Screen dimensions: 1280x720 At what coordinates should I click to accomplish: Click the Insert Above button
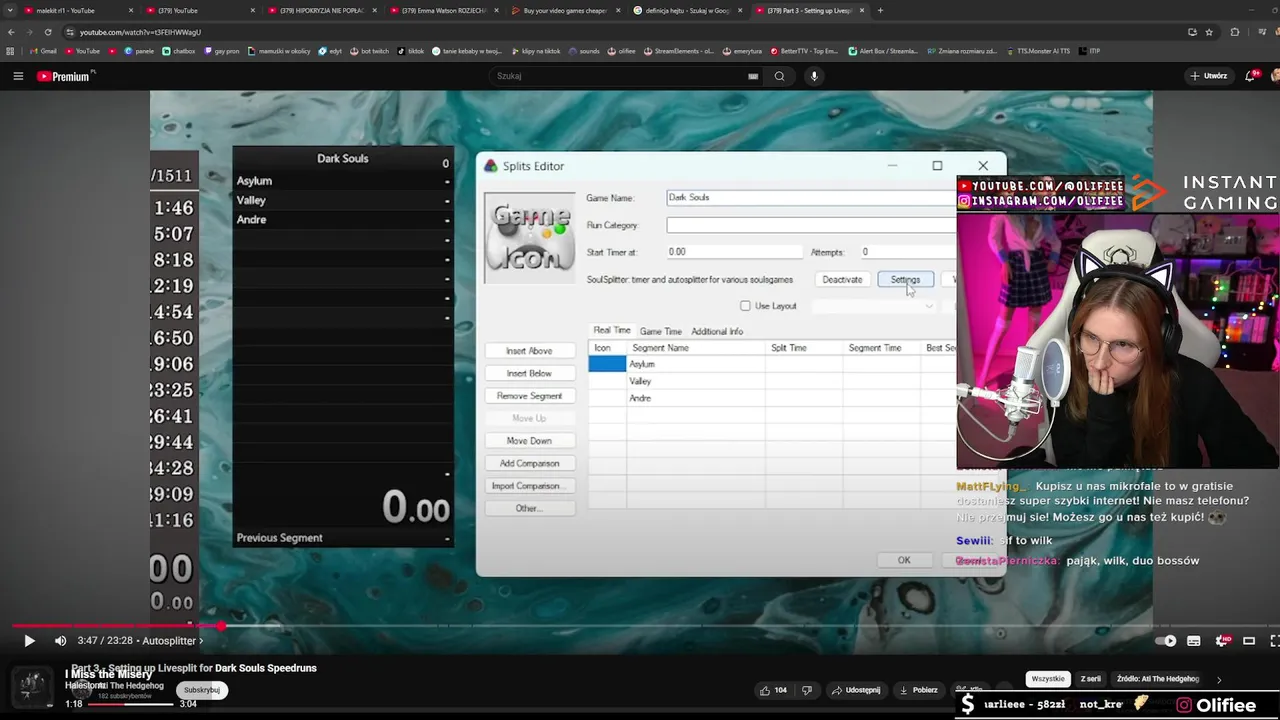[x=529, y=351]
